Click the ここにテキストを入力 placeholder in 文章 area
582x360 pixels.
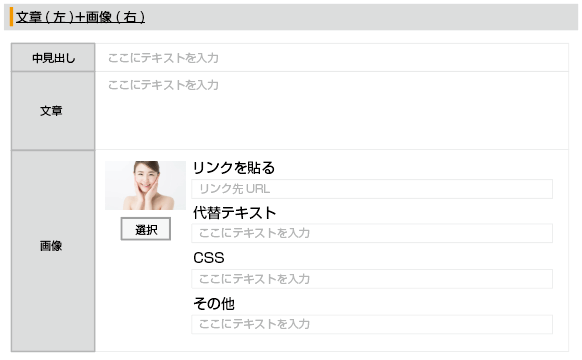[x=163, y=85]
